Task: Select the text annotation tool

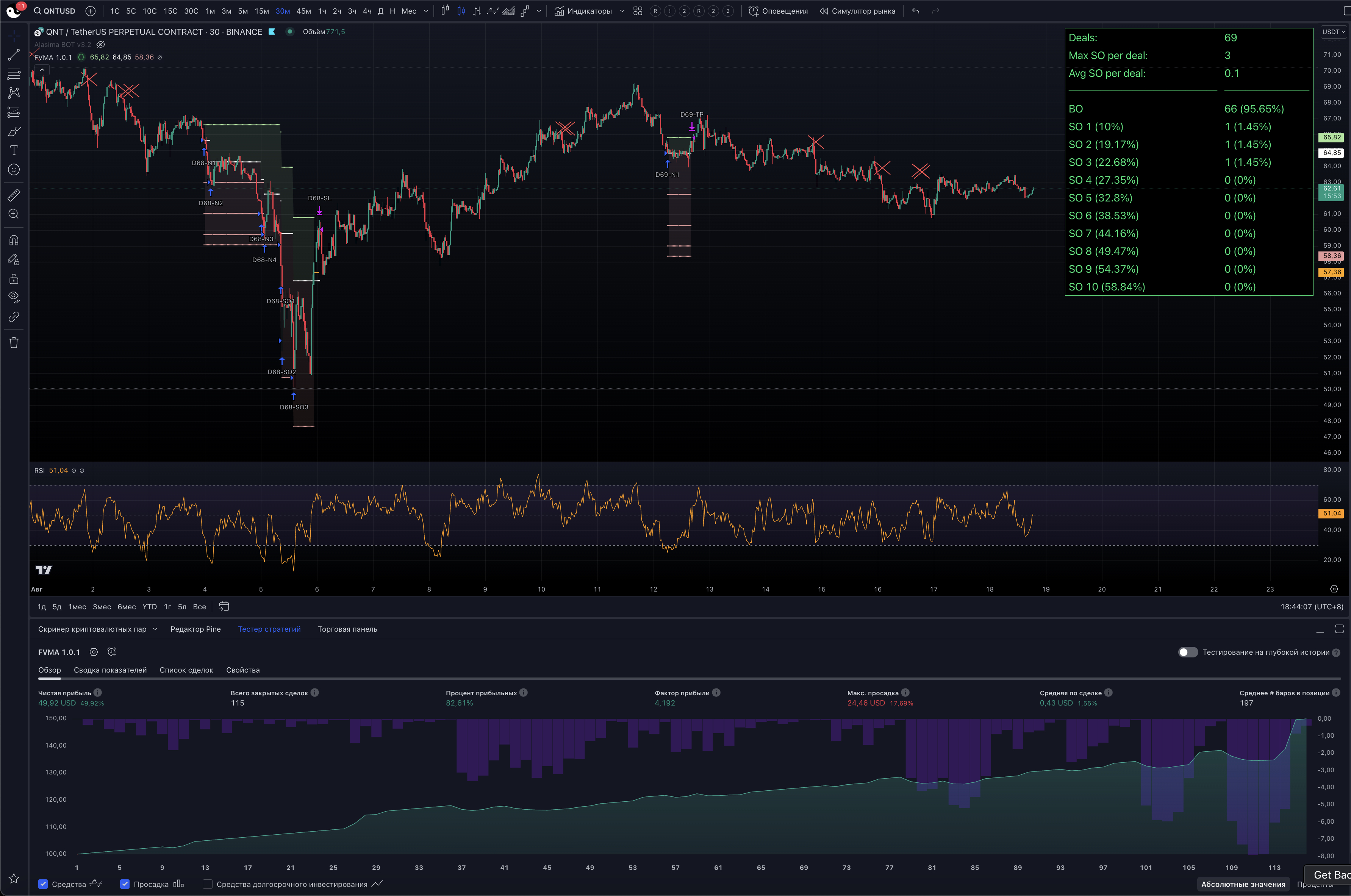Action: click(14, 150)
